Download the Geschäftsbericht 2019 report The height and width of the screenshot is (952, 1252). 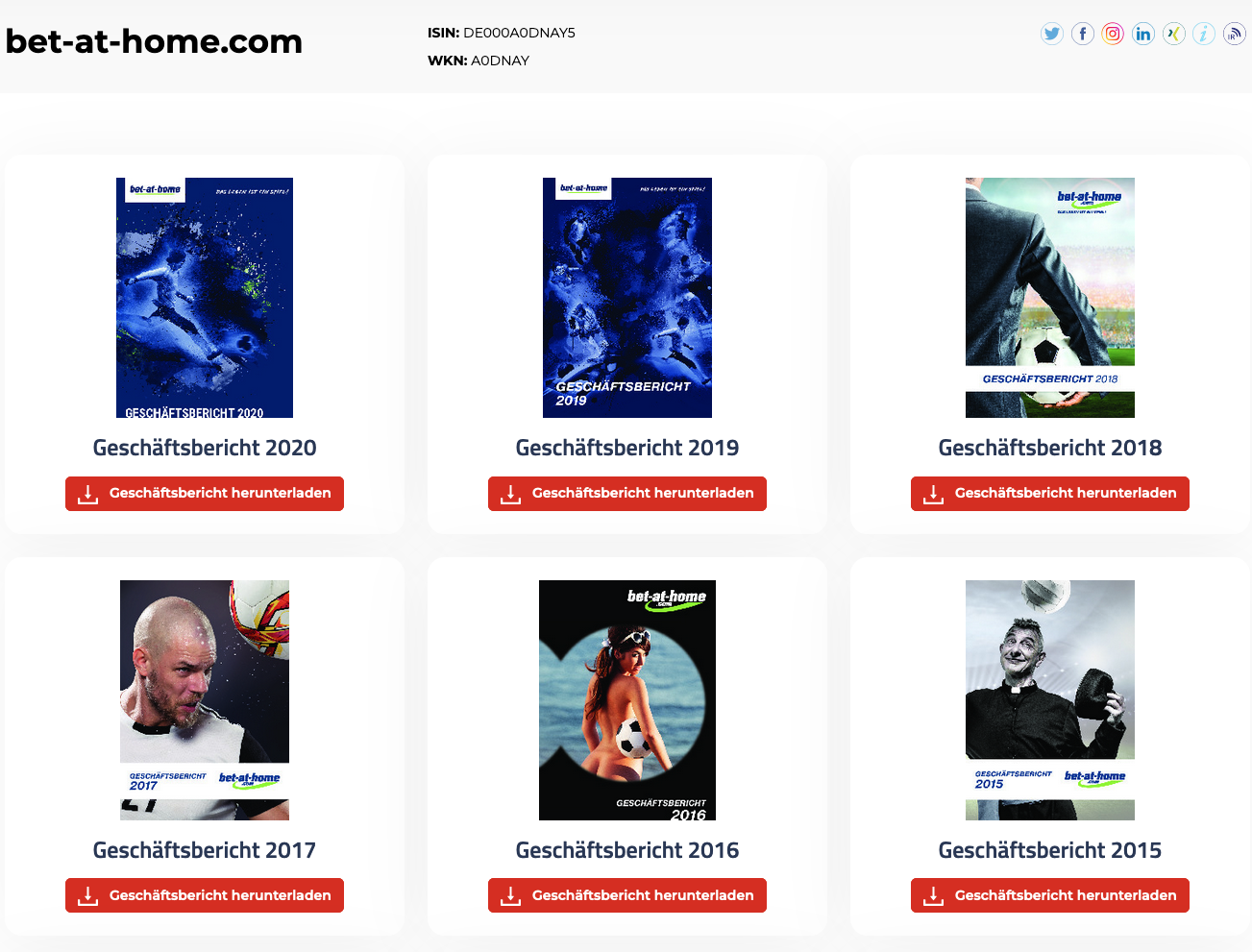[627, 494]
